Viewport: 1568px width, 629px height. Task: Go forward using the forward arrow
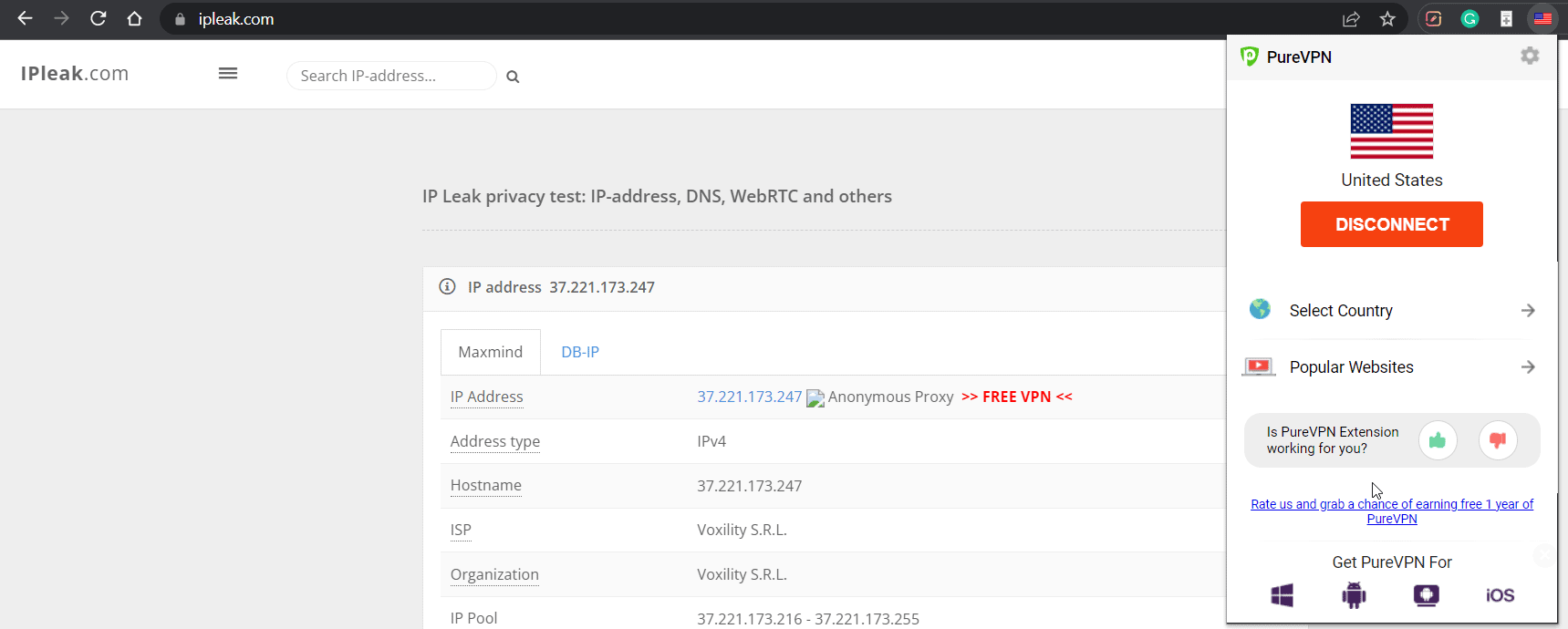pyautogui.click(x=61, y=18)
